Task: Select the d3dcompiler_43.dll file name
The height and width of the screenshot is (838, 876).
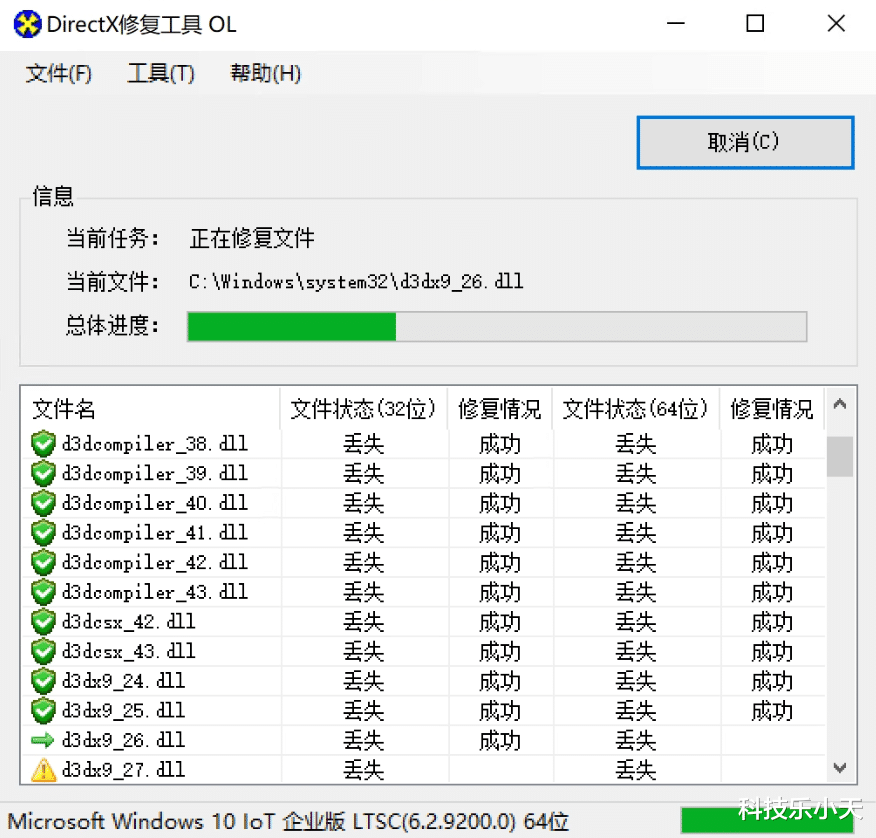Action: 155,592
